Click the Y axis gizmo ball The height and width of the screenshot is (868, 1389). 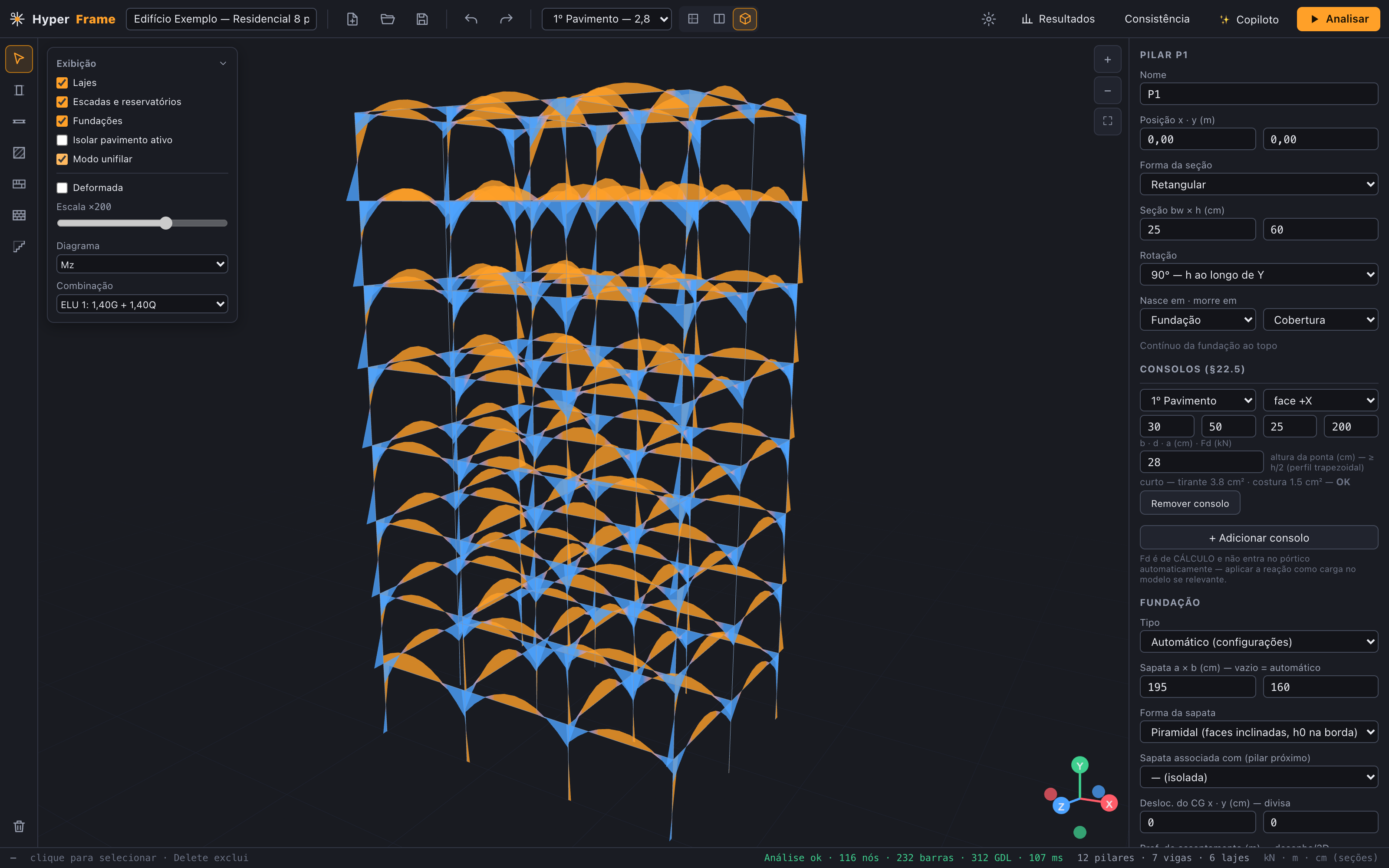pos(1080,765)
